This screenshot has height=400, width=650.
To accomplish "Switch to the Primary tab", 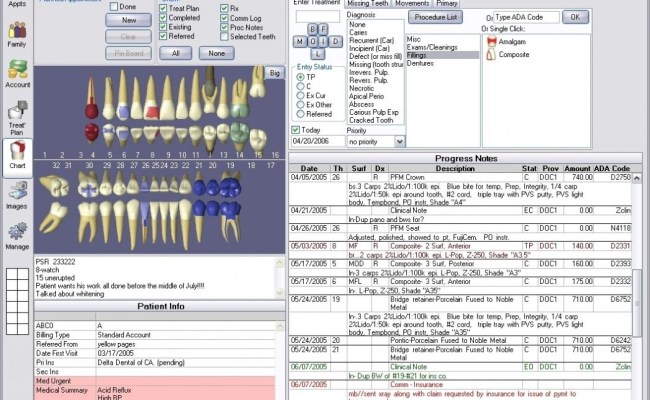I will pyautogui.click(x=446, y=3).
